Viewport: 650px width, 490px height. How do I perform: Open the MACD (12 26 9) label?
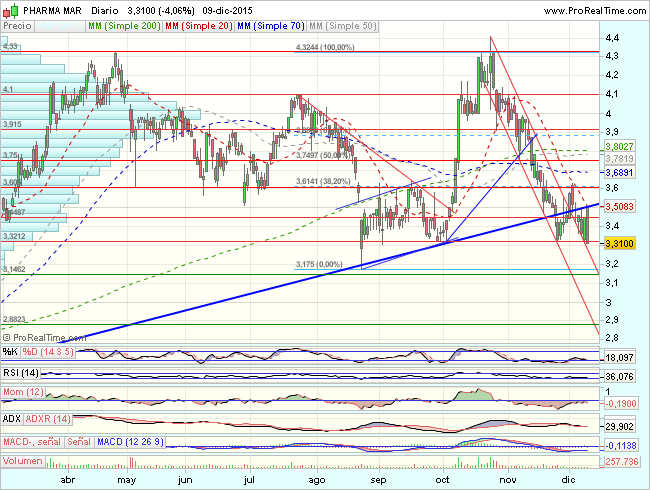click(130, 442)
